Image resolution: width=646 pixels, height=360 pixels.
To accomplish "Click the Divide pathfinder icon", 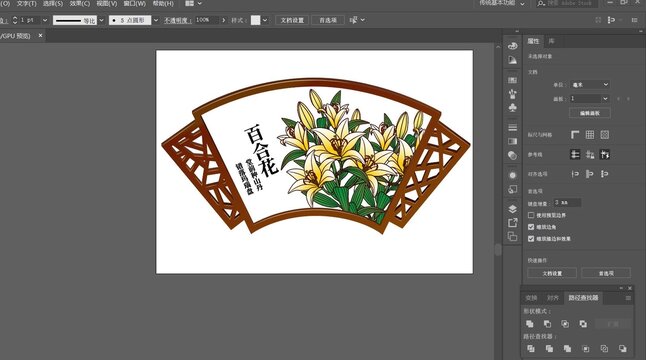I will tap(531, 348).
